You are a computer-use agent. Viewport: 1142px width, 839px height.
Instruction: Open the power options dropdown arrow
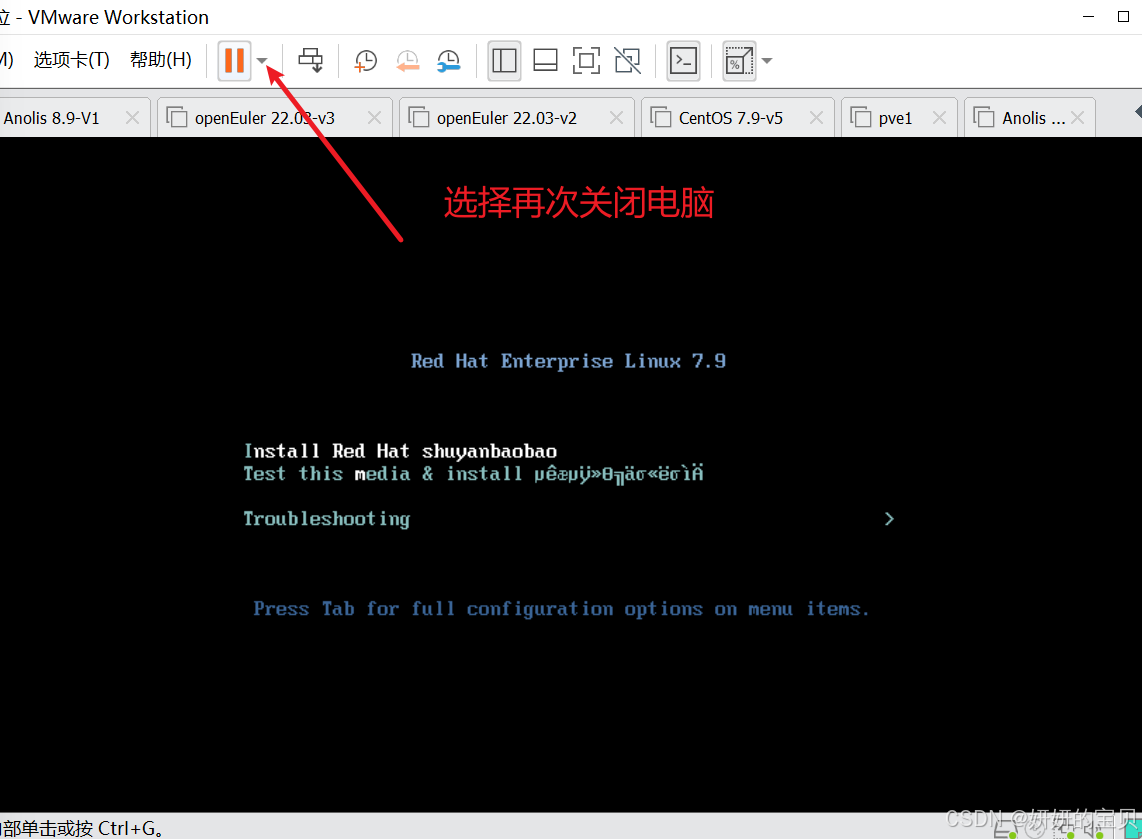(x=262, y=61)
